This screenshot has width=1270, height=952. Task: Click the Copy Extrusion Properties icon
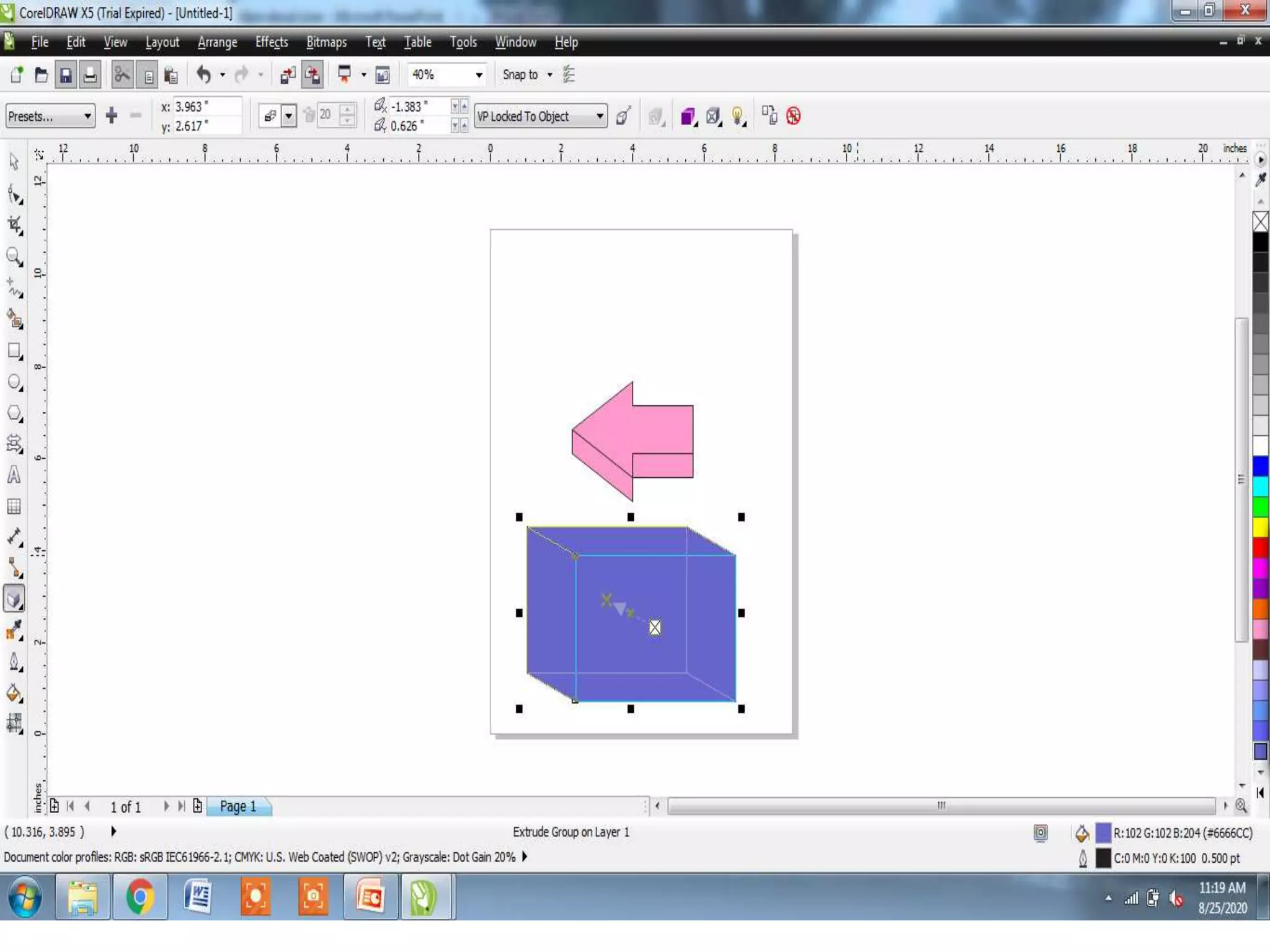point(769,116)
